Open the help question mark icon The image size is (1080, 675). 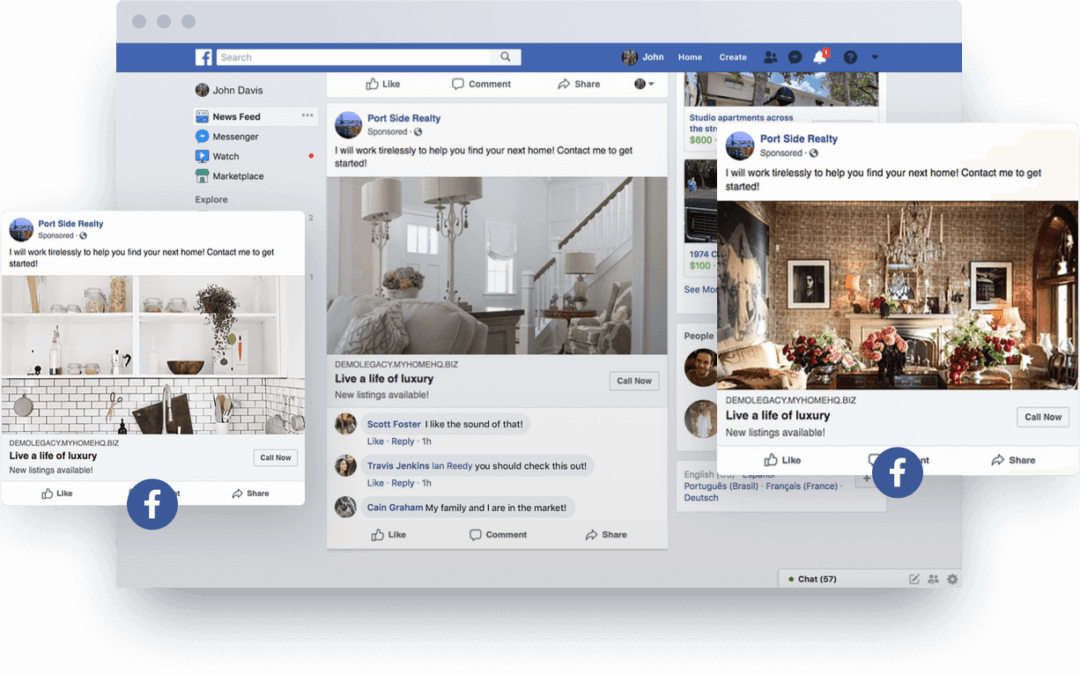tap(851, 57)
